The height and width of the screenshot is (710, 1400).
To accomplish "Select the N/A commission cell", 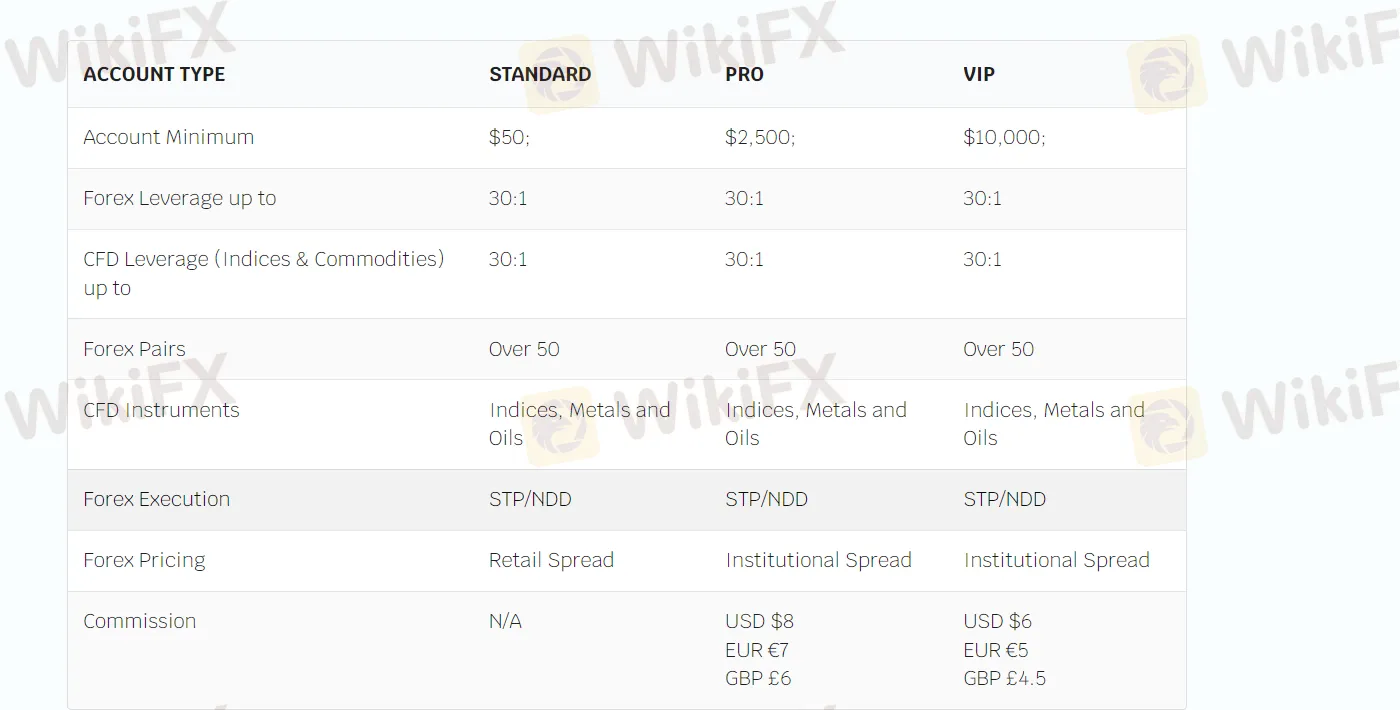I will pyautogui.click(x=505, y=621).
